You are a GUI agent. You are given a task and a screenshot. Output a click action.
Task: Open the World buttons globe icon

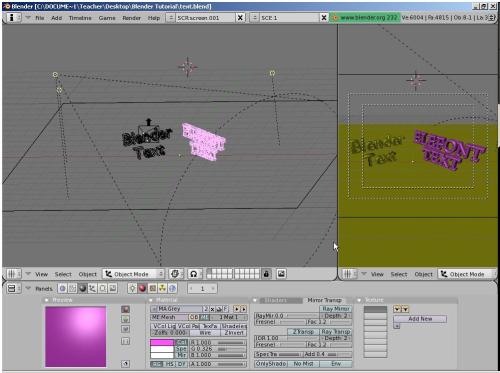click(x=172, y=288)
